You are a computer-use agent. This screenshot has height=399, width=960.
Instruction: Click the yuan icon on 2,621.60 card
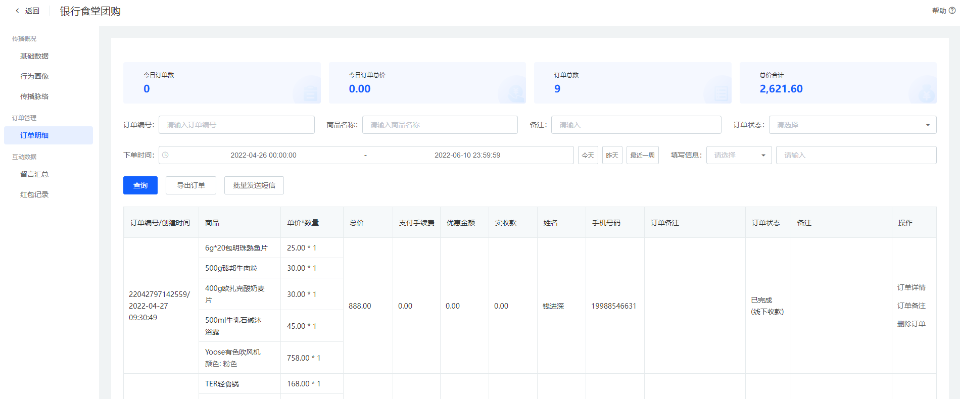pos(926,93)
